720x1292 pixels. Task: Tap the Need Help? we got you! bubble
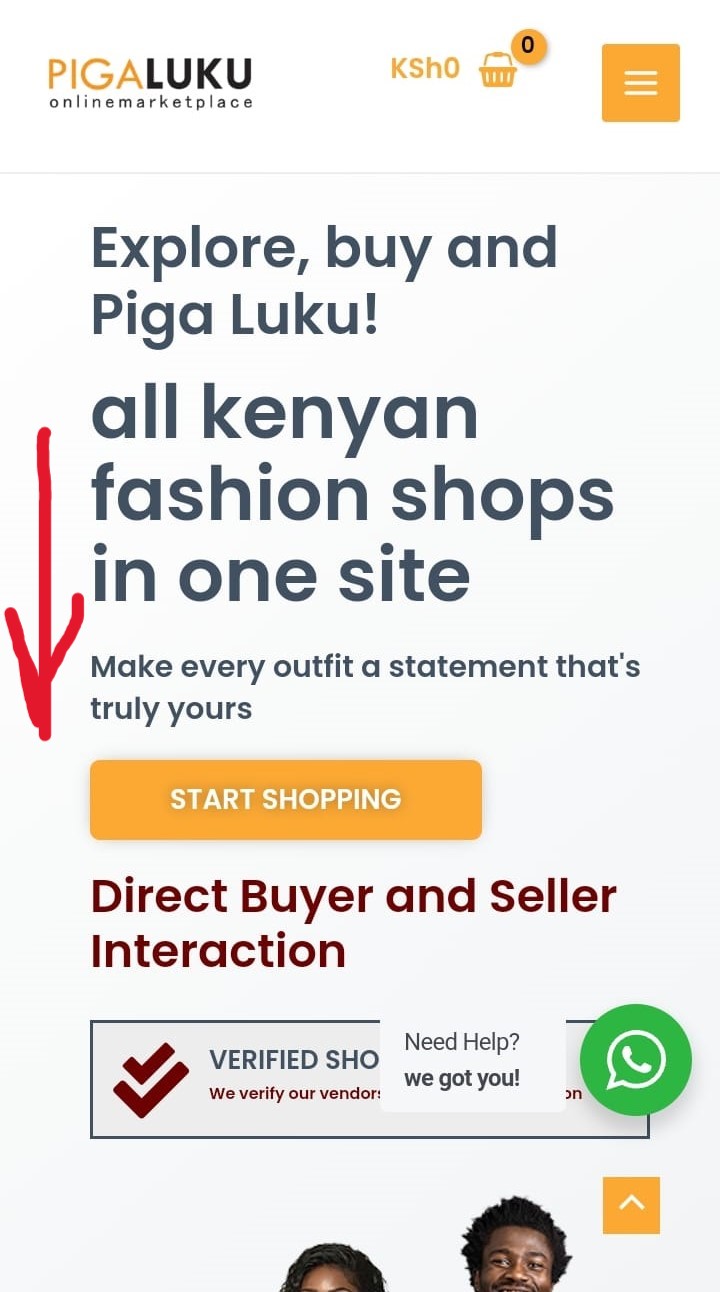472,1060
